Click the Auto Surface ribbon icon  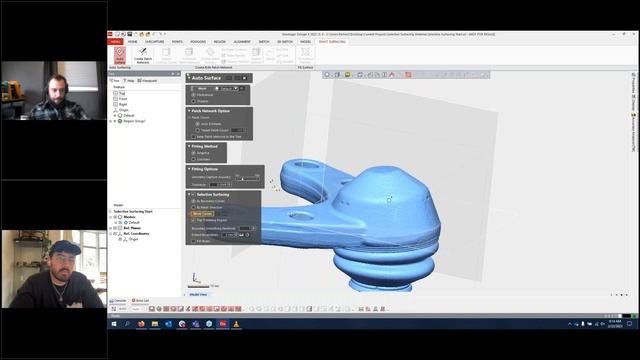[120, 55]
